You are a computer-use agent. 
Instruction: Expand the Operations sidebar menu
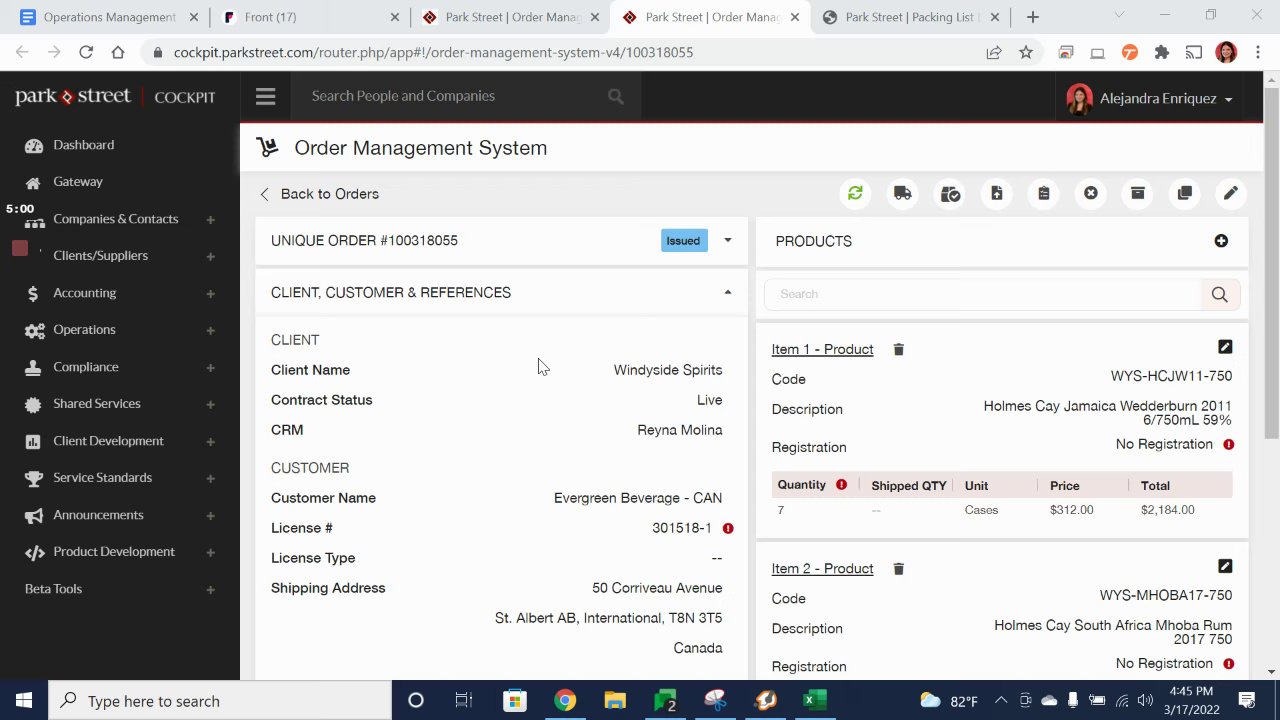210,330
